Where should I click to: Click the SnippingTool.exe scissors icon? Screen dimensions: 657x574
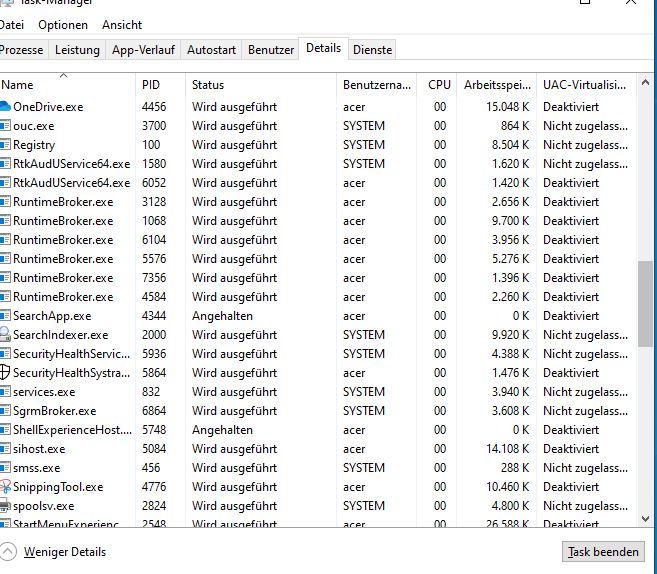click(x=5, y=486)
